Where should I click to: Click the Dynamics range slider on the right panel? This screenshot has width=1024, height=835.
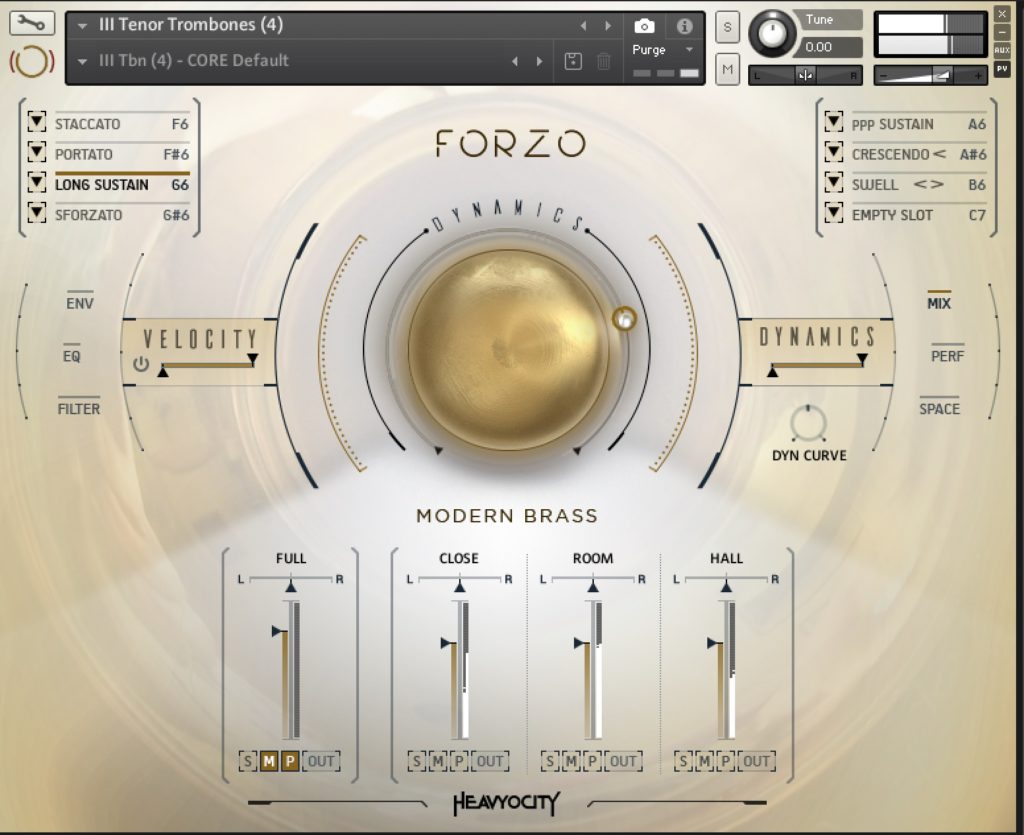[817, 365]
